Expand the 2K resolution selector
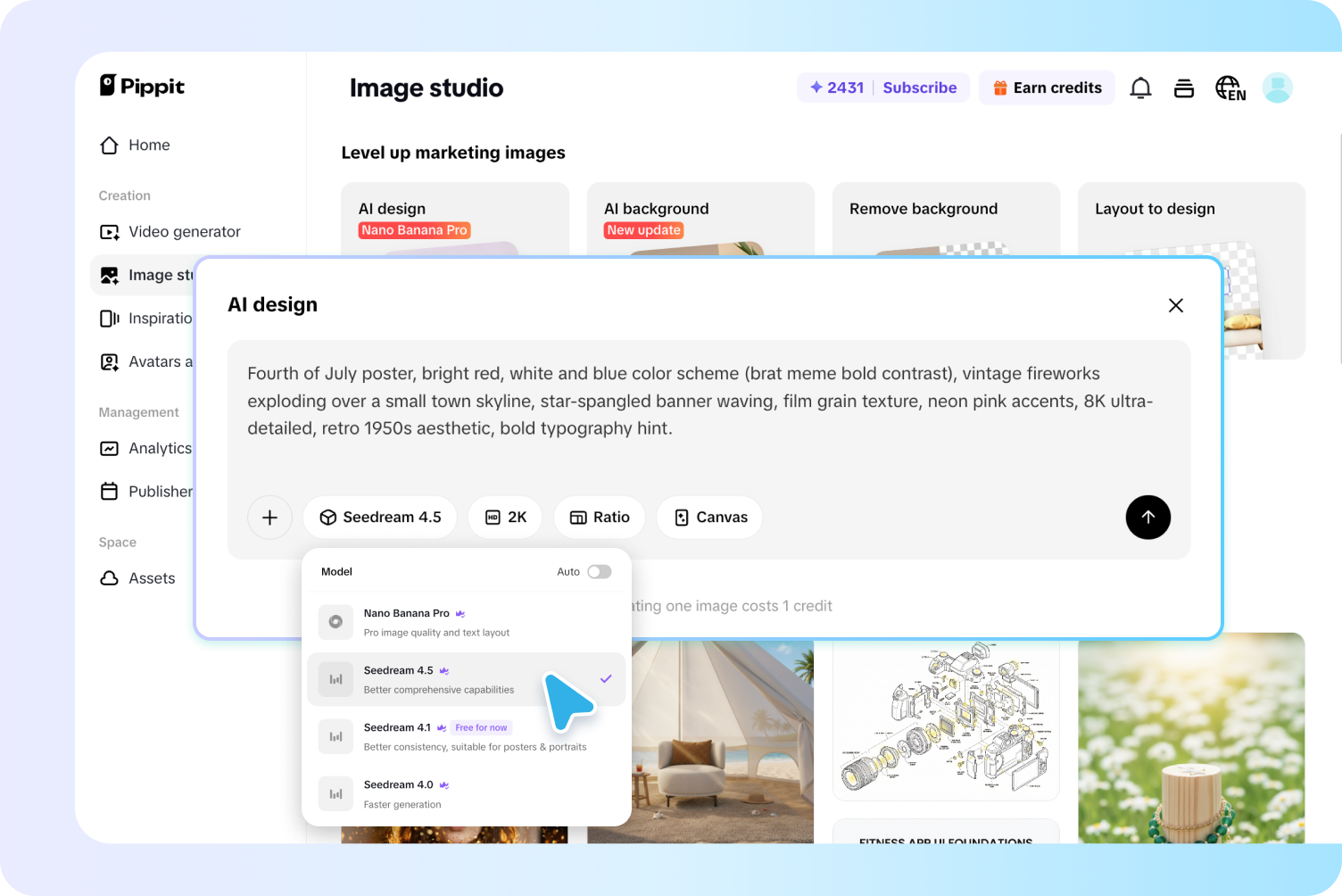This screenshot has width=1342, height=896. tap(505, 518)
